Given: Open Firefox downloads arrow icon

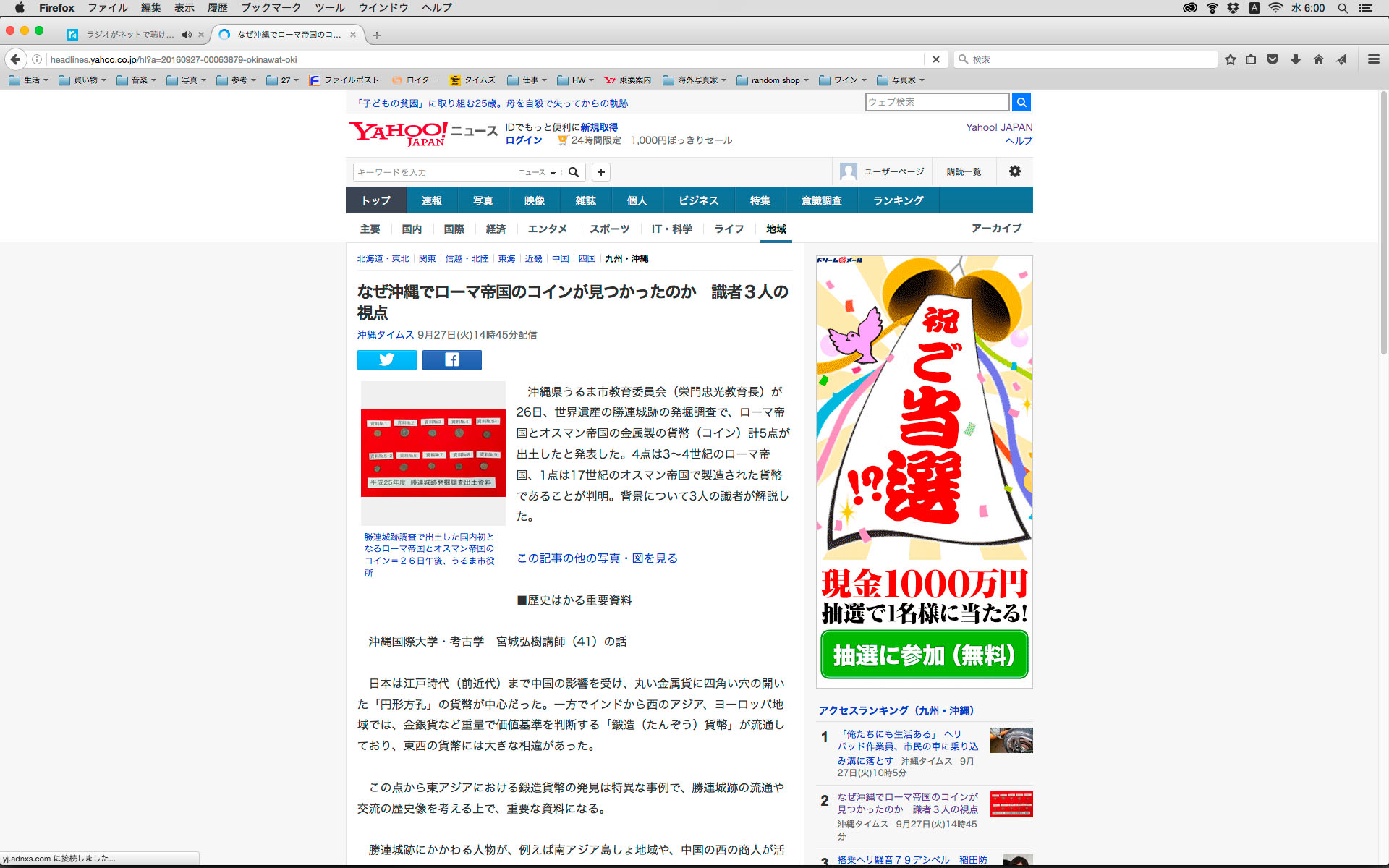Looking at the screenshot, I should tap(1295, 59).
